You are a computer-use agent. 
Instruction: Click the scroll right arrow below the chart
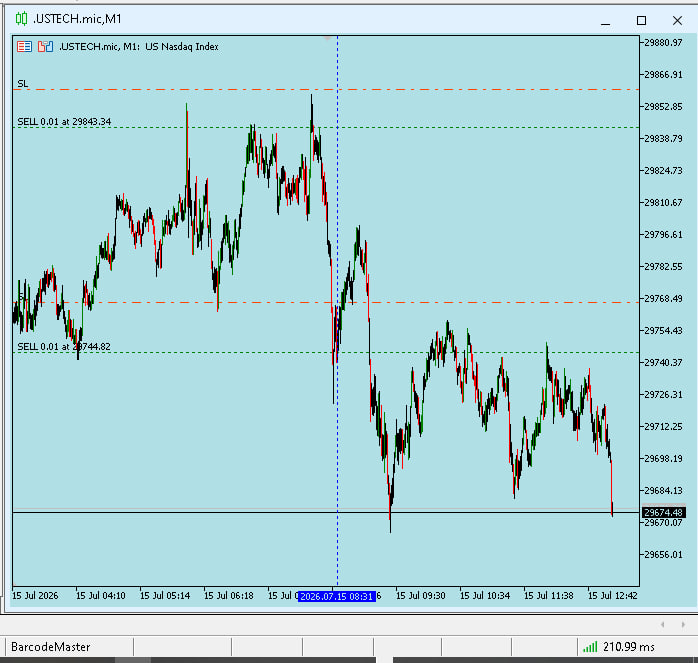tap(683, 625)
